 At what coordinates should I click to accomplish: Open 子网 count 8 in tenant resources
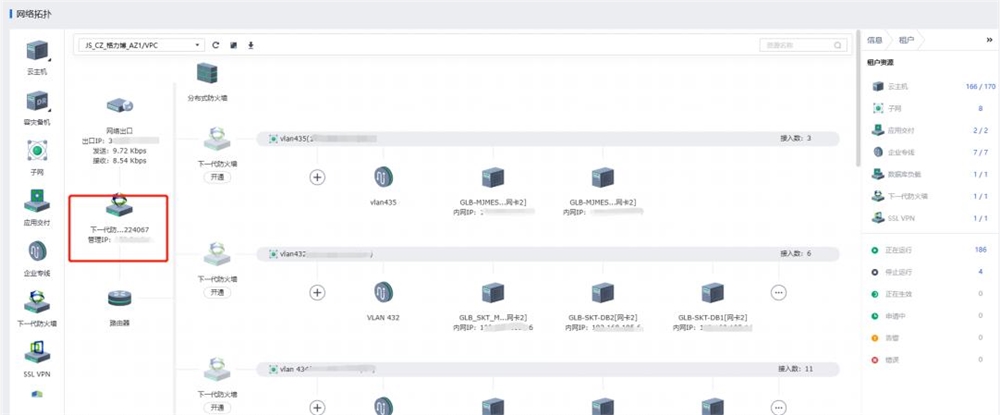coord(981,108)
